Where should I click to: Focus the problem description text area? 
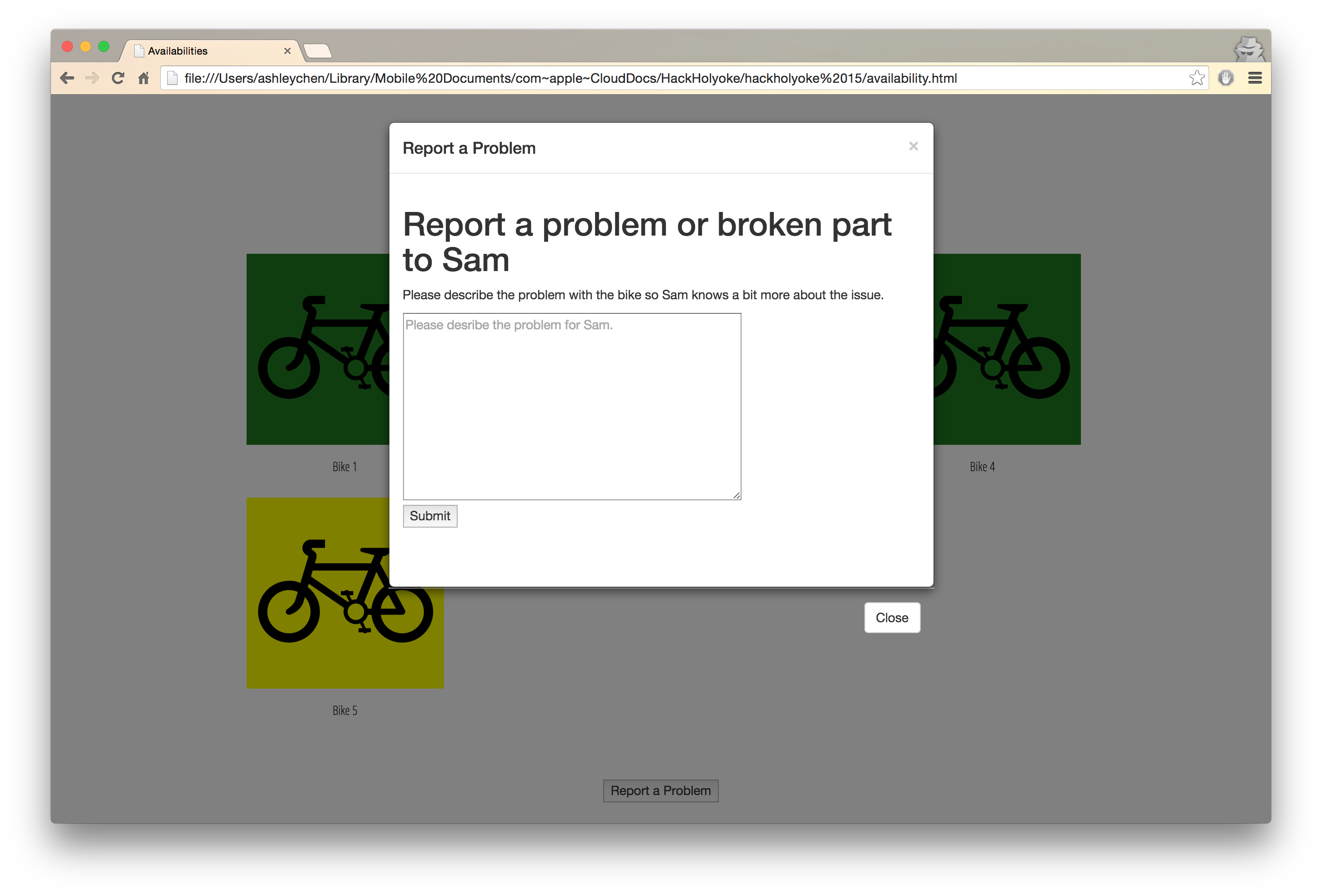[571, 406]
